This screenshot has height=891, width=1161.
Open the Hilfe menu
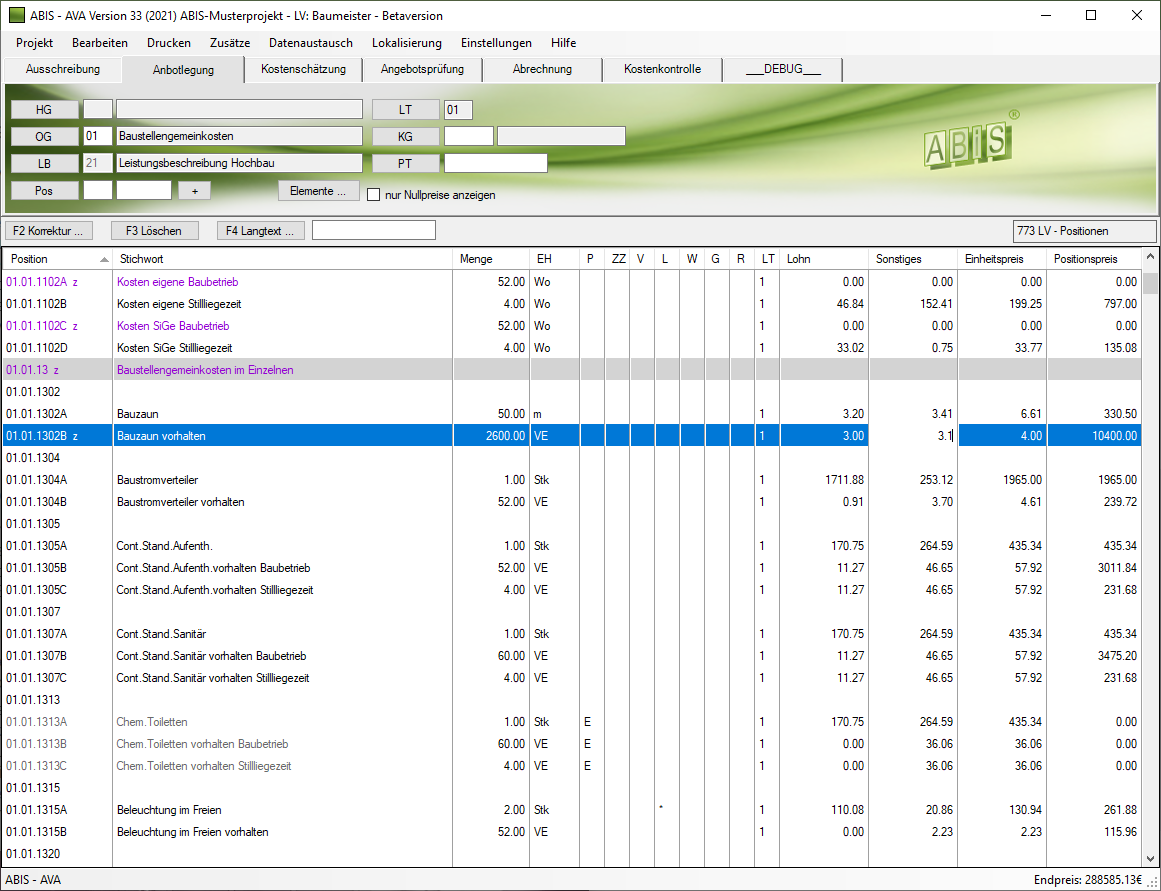563,43
